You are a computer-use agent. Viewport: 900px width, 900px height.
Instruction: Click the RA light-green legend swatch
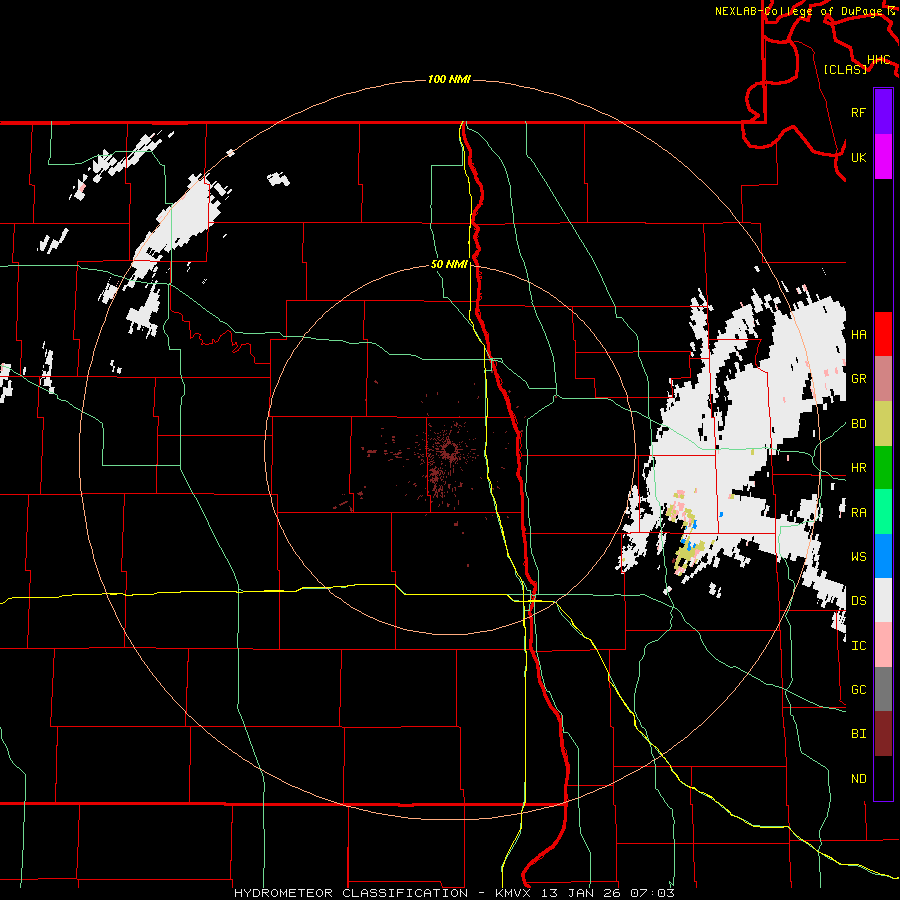tap(883, 512)
